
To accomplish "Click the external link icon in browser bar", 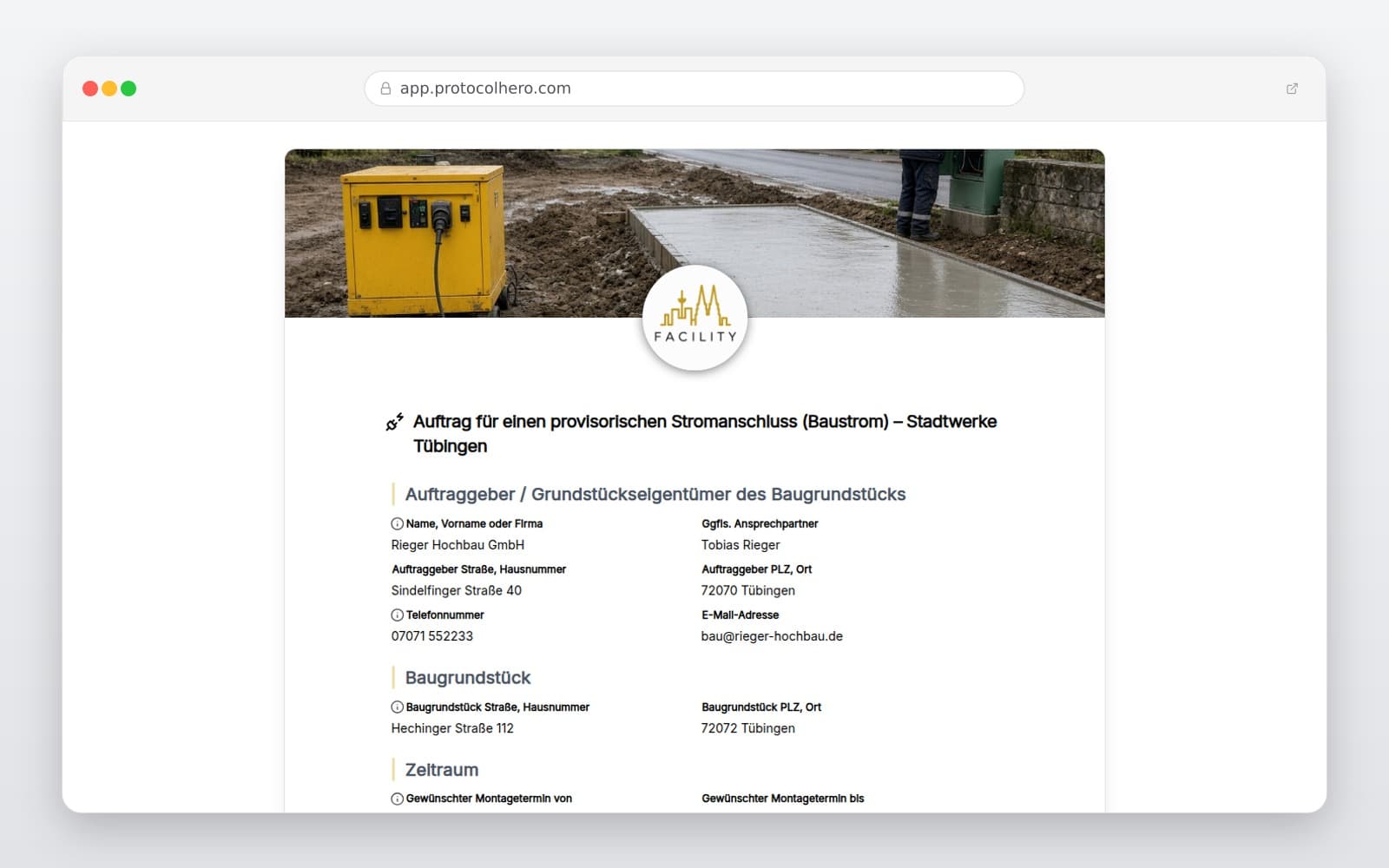I will point(1292,89).
